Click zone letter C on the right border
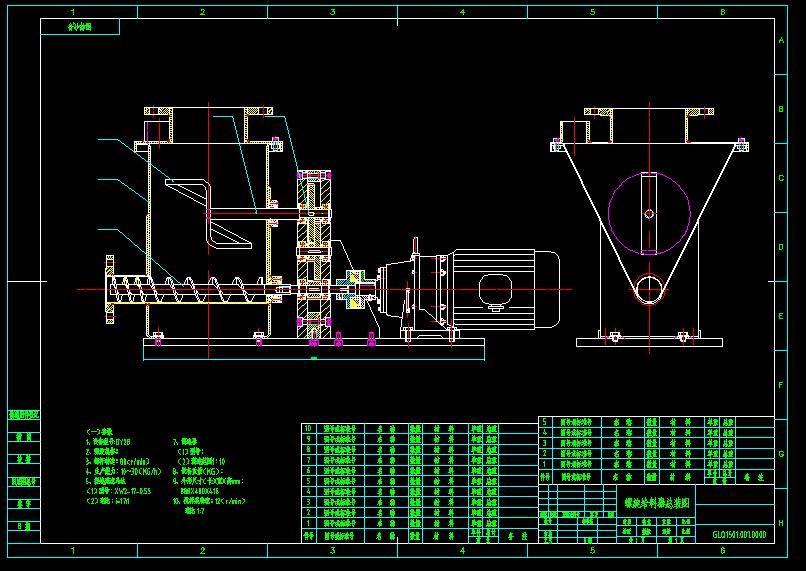This screenshot has height=571, width=806. pyautogui.click(x=781, y=178)
